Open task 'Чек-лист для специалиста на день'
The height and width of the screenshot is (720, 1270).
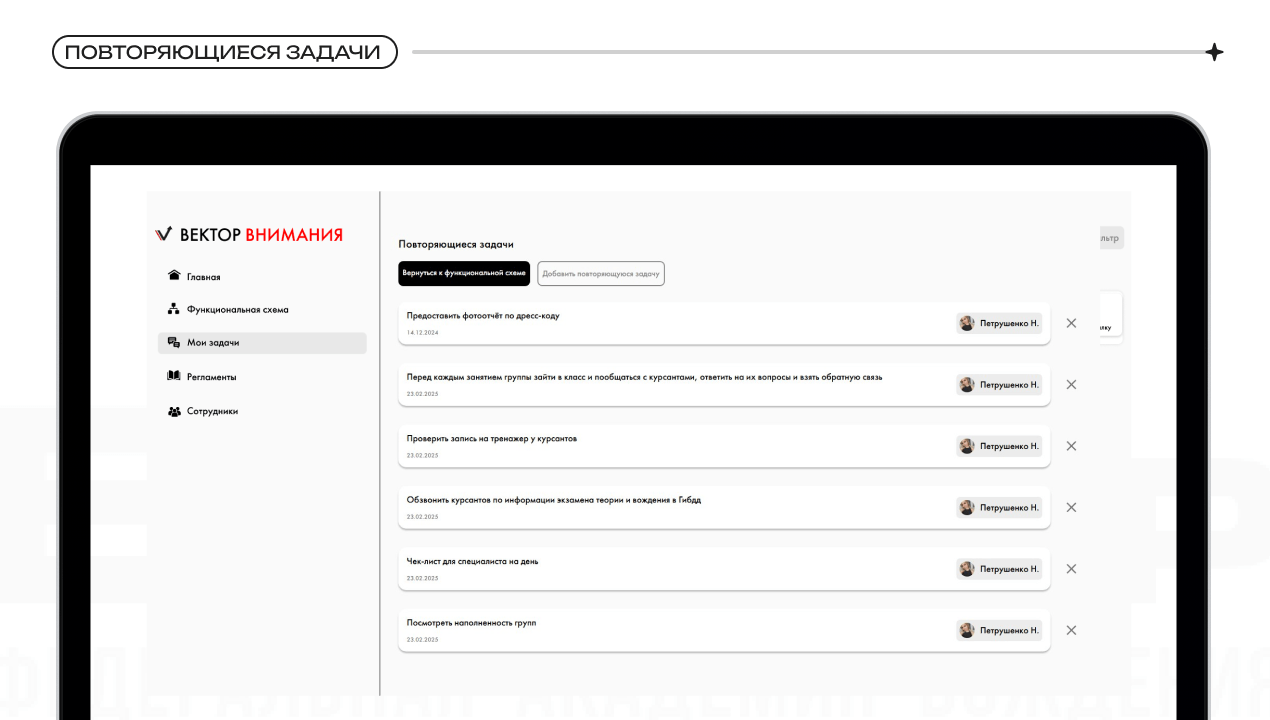click(x=724, y=569)
